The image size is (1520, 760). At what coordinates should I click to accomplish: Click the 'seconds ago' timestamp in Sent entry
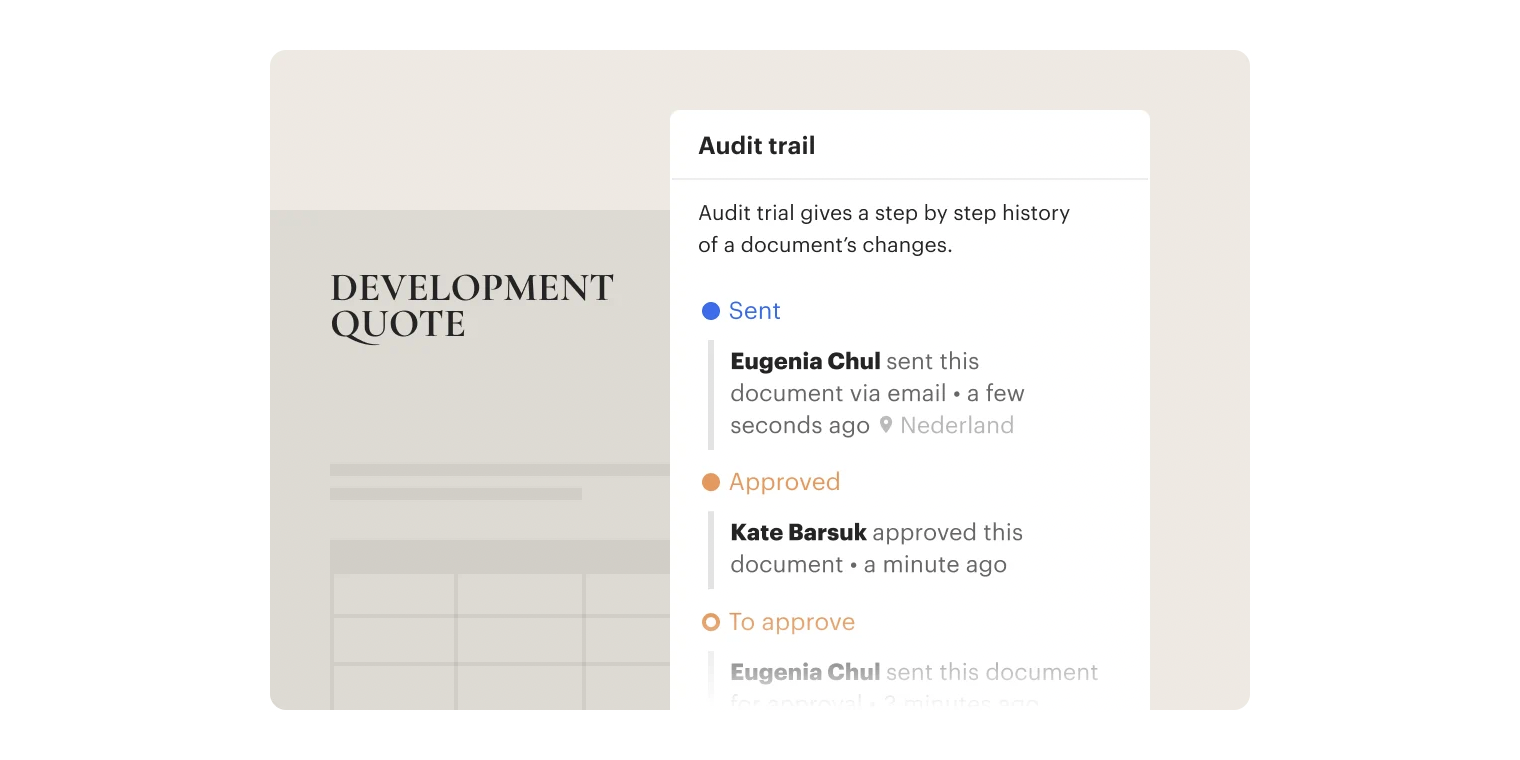pyautogui.click(x=799, y=425)
